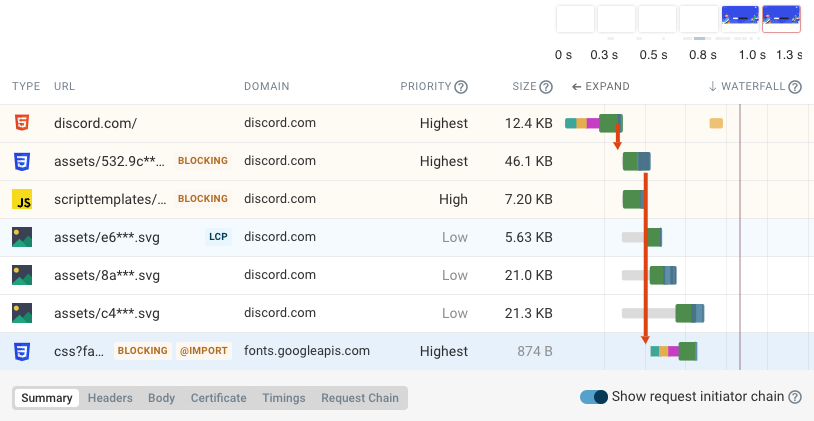Viewport: 814px width, 421px height.
Task: Click waterfall bar for assets/e6***.svg request
Action: point(642,237)
